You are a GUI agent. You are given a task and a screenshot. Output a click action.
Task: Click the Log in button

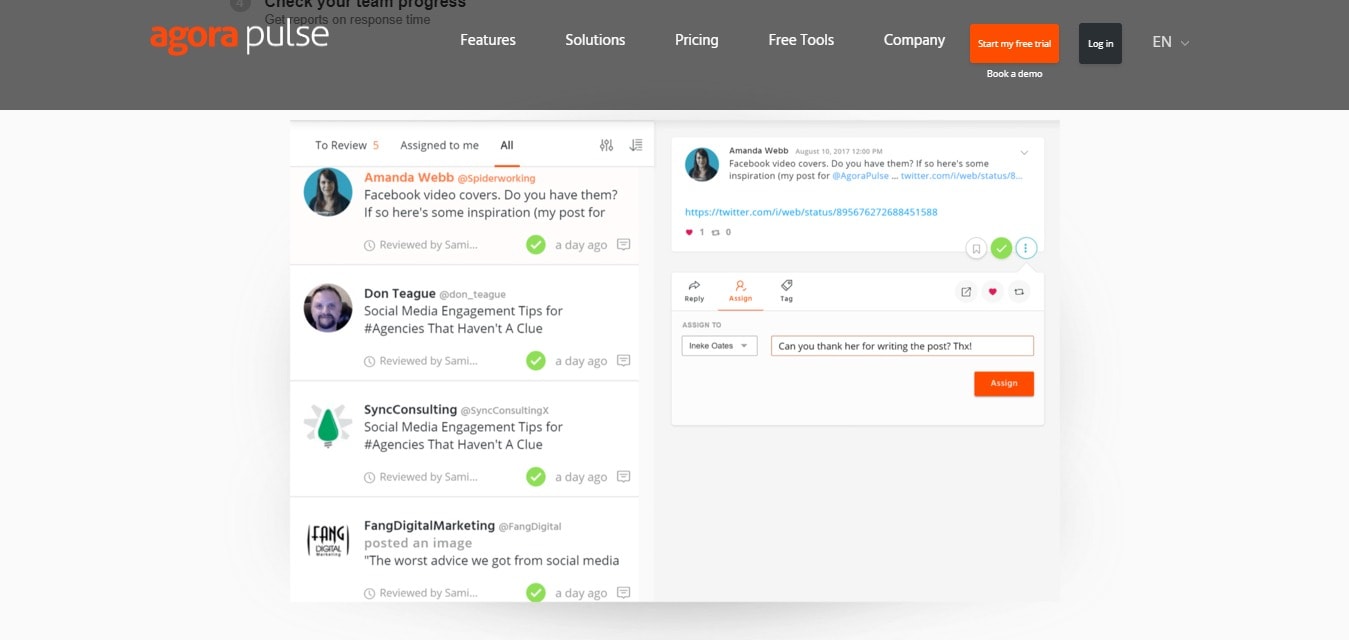tap(1100, 44)
